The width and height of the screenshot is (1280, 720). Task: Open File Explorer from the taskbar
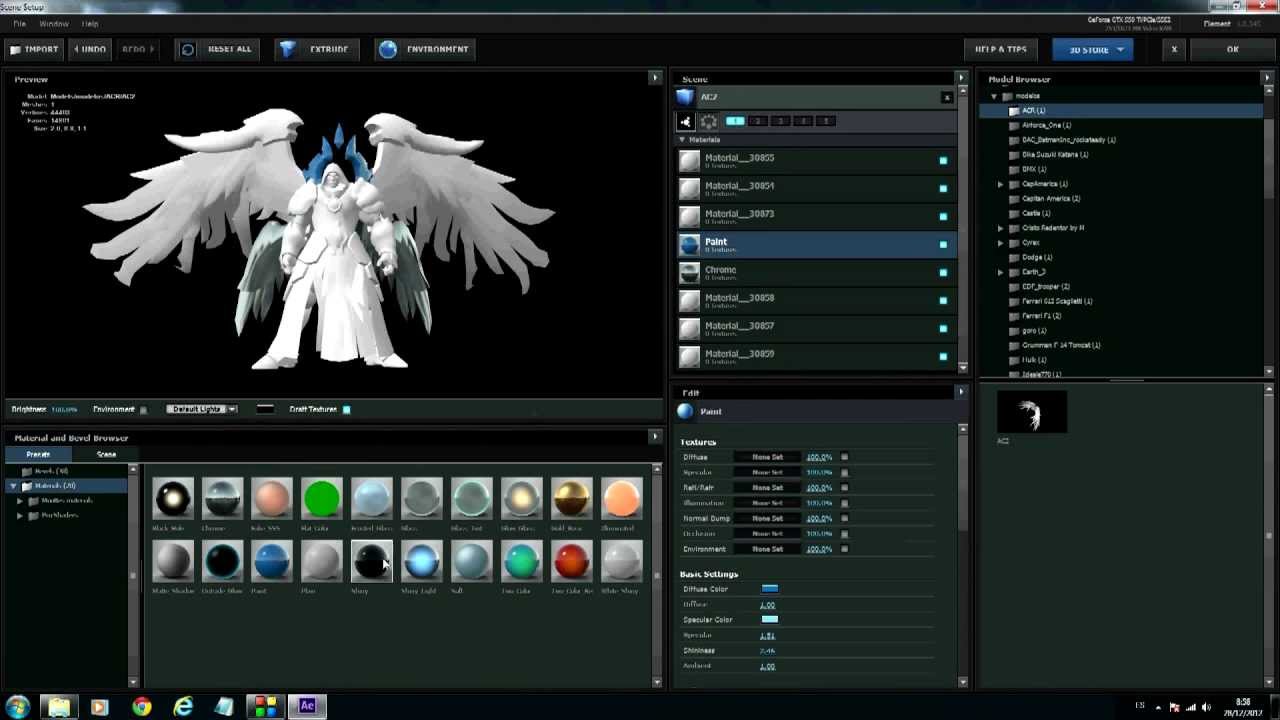coord(59,707)
